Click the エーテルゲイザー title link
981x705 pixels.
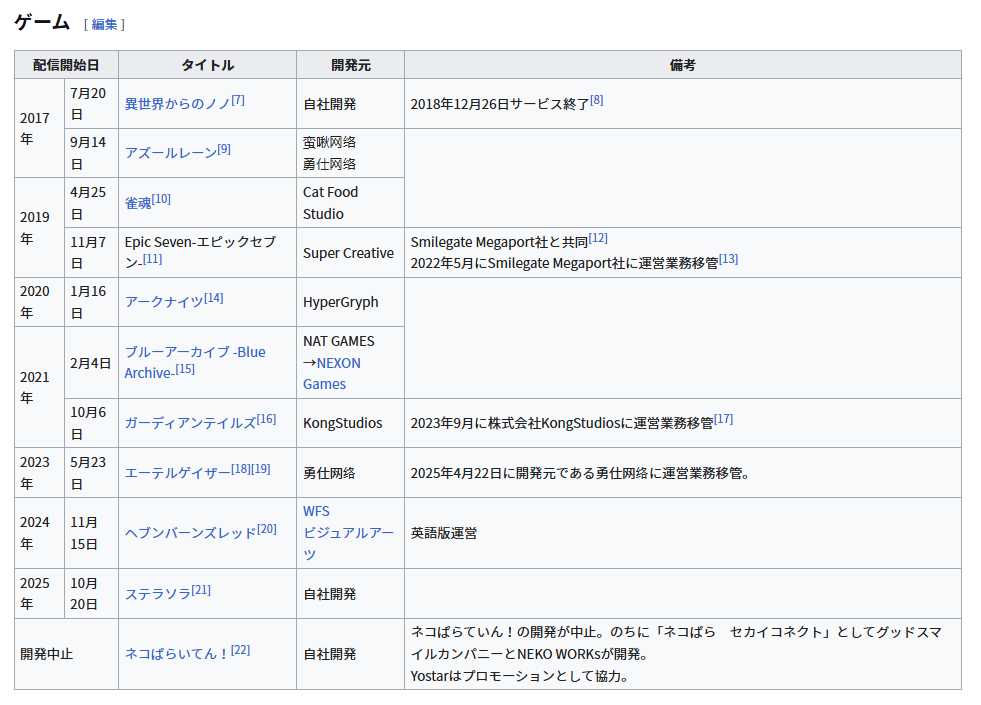tap(177, 473)
